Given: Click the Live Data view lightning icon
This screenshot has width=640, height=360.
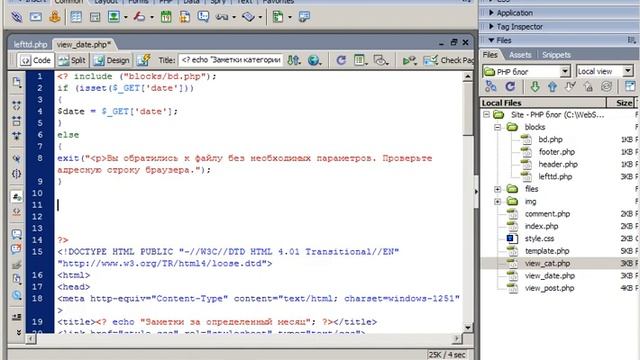Looking at the screenshot, I should pos(143,60).
